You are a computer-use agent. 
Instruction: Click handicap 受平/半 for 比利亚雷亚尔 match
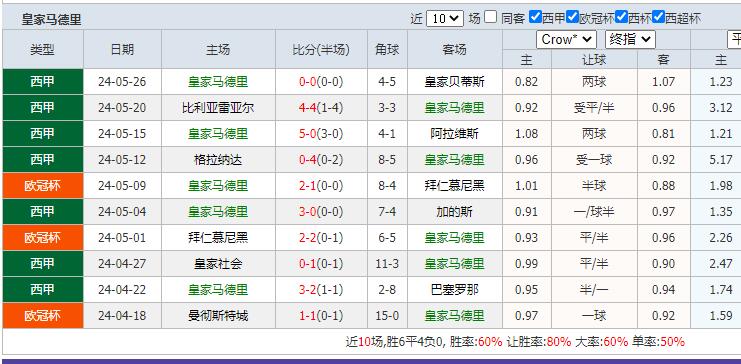[594, 108]
